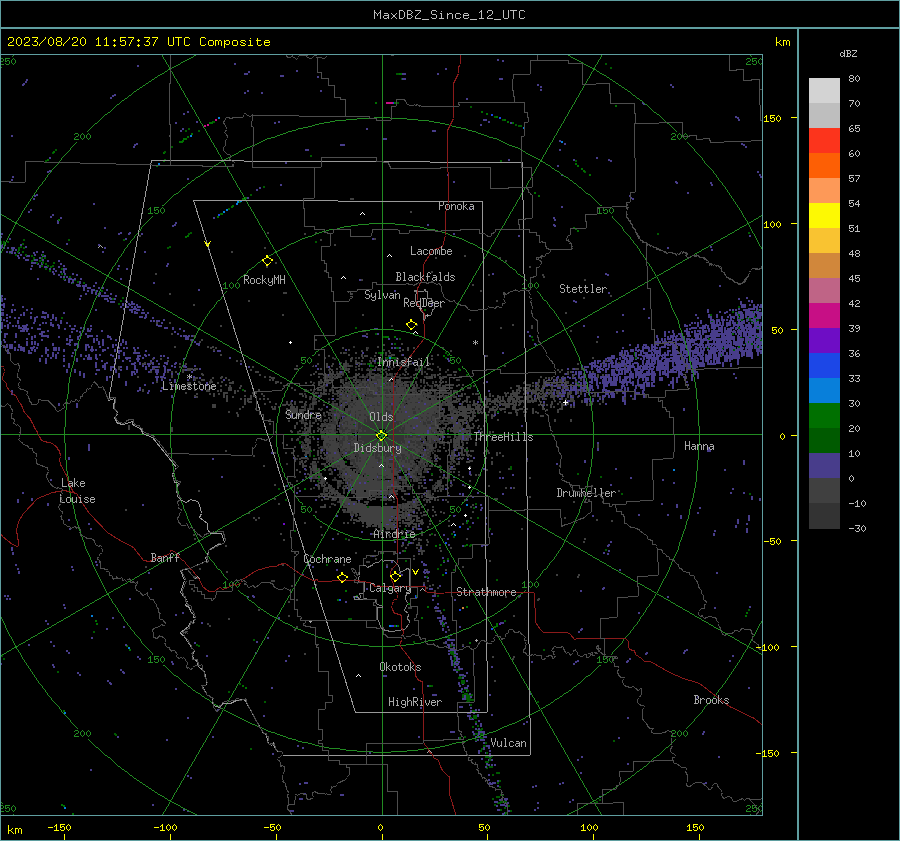900x841 pixels.
Task: Click the dBZ legend heading
Action: pos(848,54)
